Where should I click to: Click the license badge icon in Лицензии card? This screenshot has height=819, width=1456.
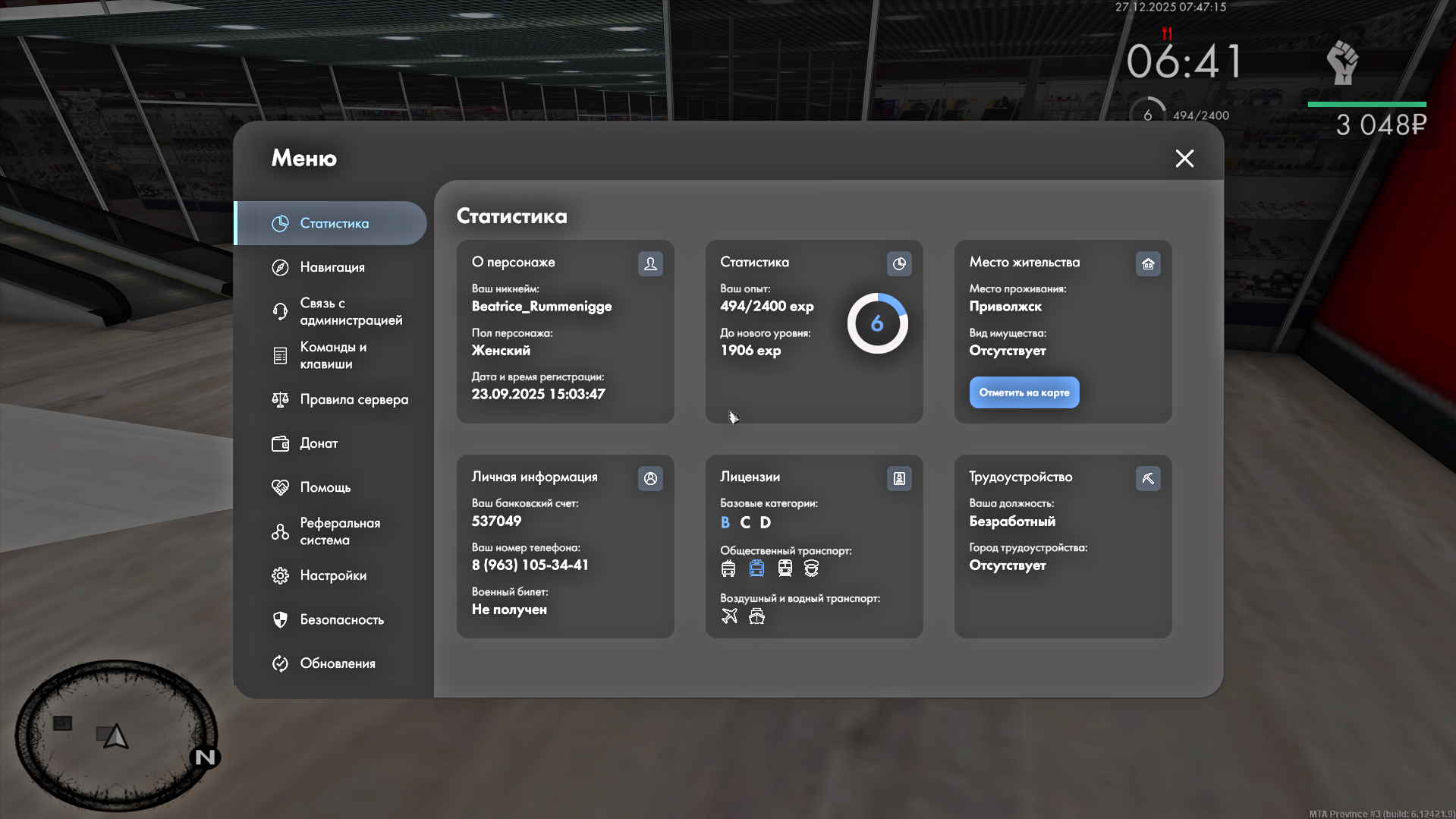coord(899,478)
